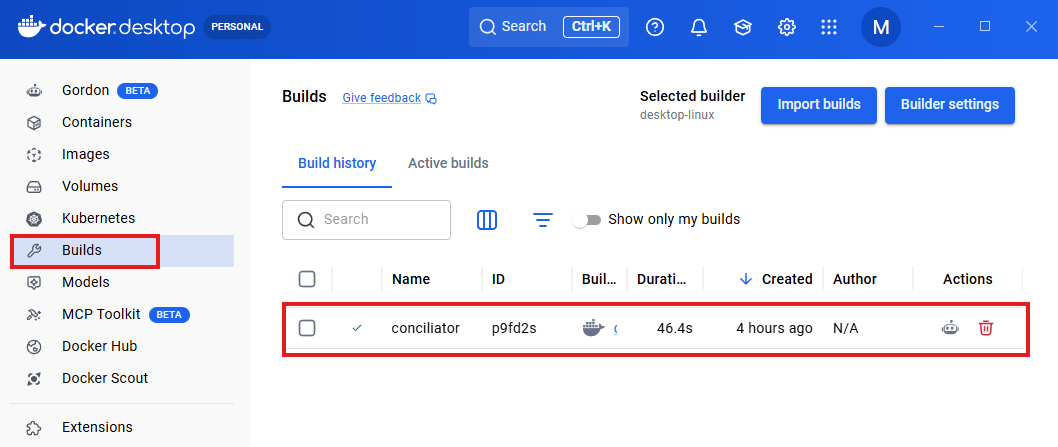The image size is (1058, 447).
Task: Click the builds Search input field
Action: 366,219
